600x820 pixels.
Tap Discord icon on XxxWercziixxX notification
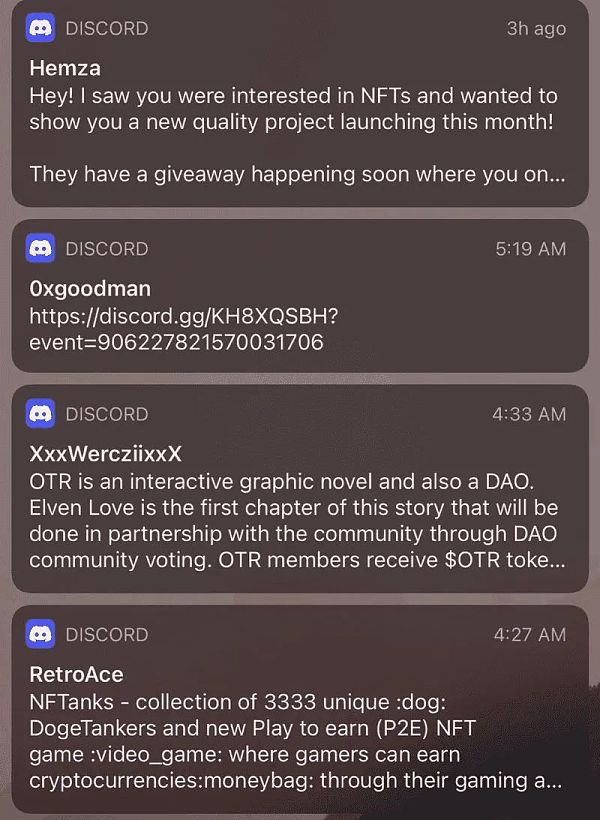[40, 414]
